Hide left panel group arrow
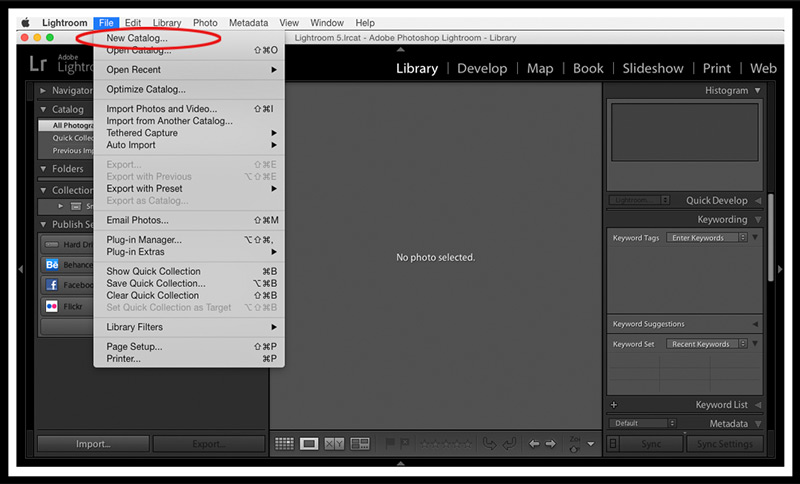 click(x=20, y=269)
